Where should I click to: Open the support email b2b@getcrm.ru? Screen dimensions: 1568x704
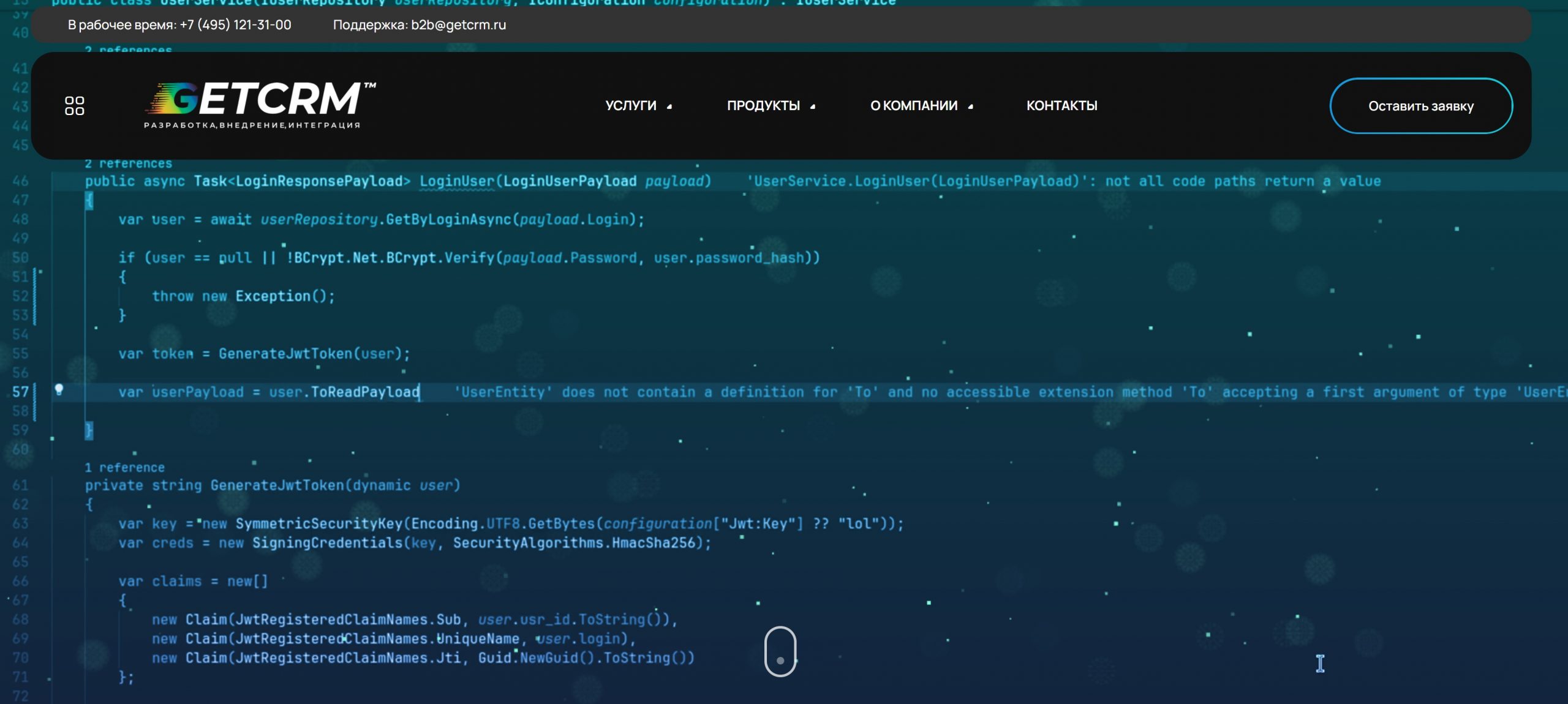pos(458,25)
